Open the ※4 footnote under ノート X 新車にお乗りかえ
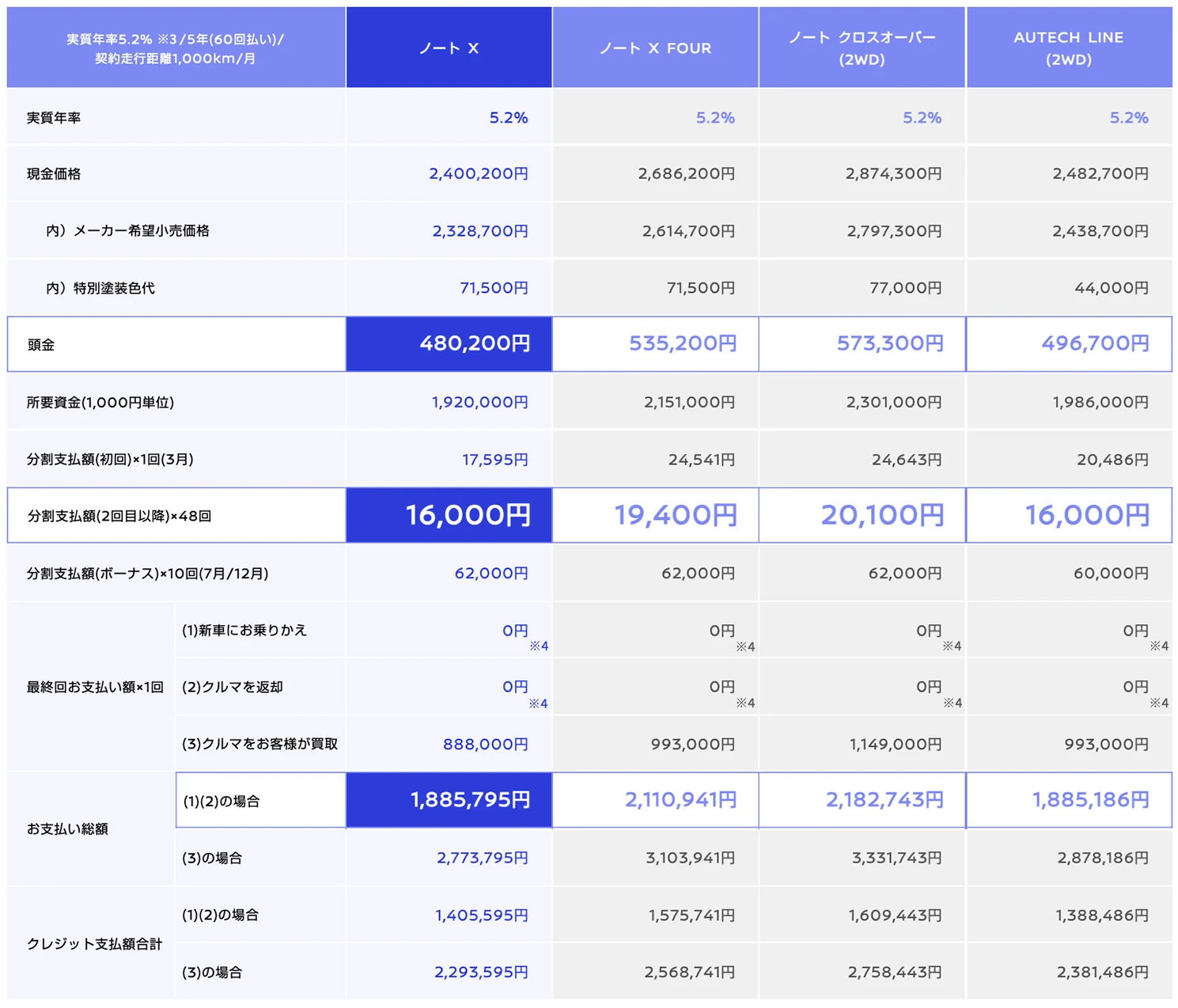 click(539, 646)
